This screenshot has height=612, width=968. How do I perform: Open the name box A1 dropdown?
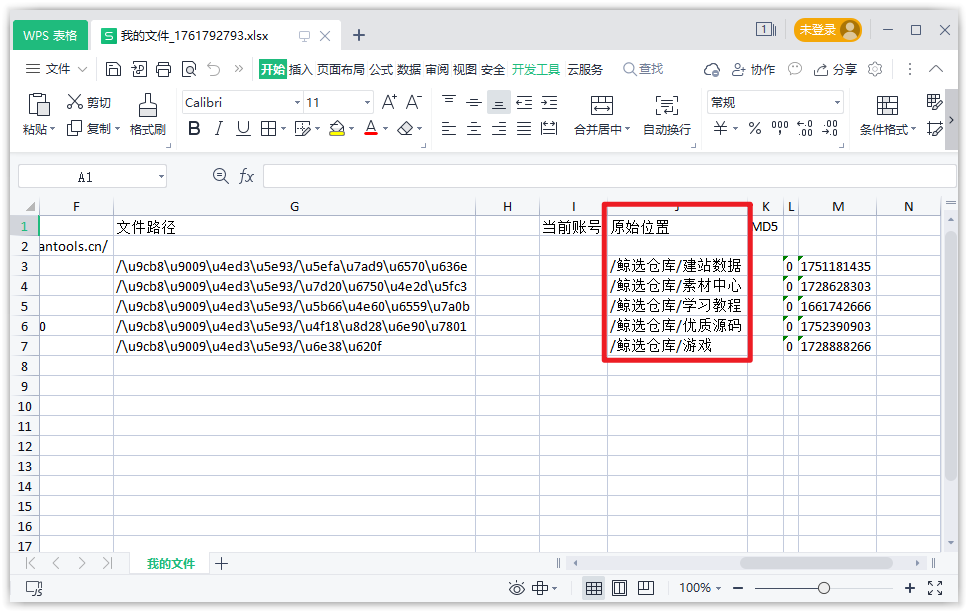click(161, 177)
